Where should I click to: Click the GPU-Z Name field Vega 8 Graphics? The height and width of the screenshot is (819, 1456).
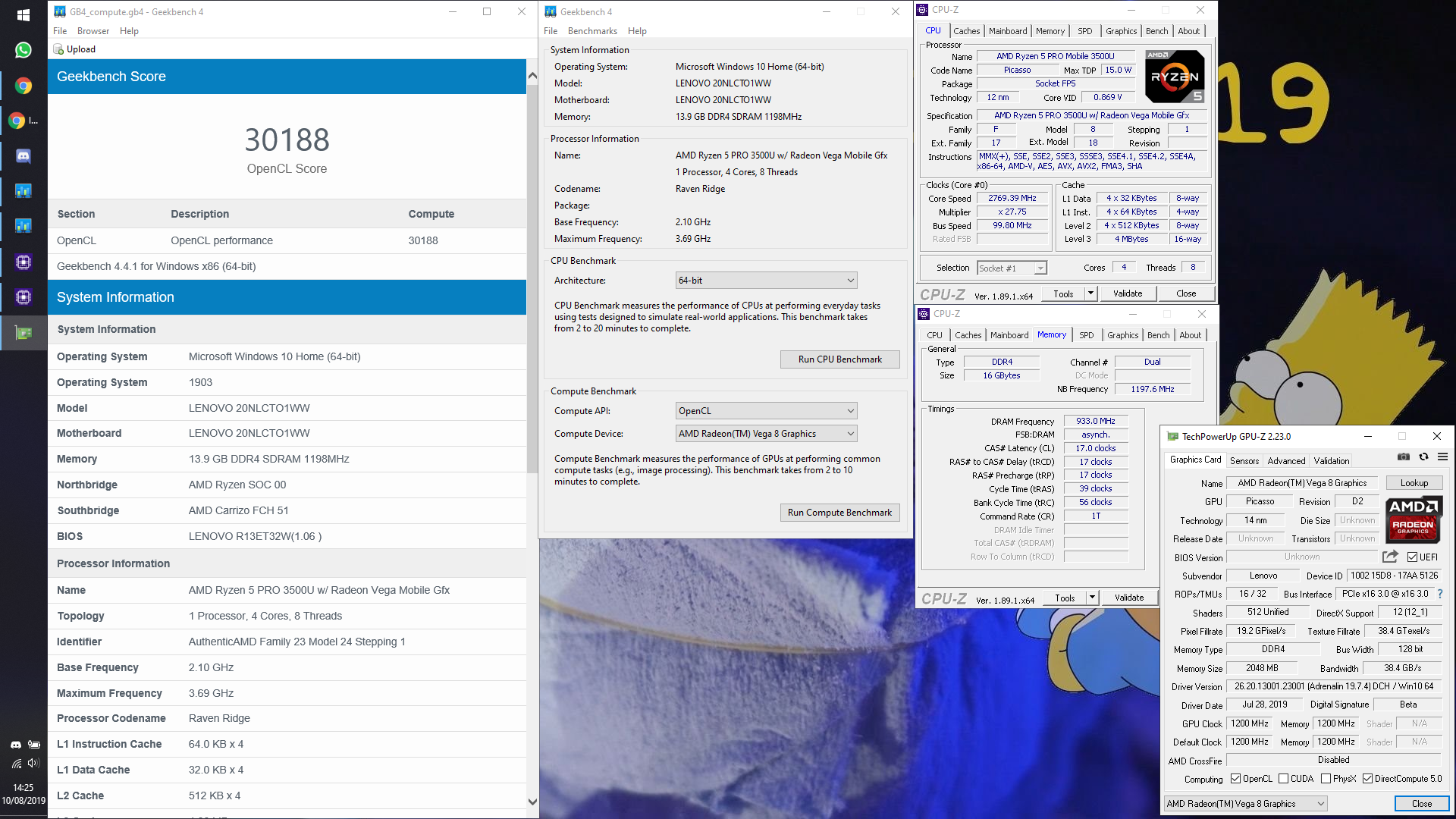click(1302, 483)
